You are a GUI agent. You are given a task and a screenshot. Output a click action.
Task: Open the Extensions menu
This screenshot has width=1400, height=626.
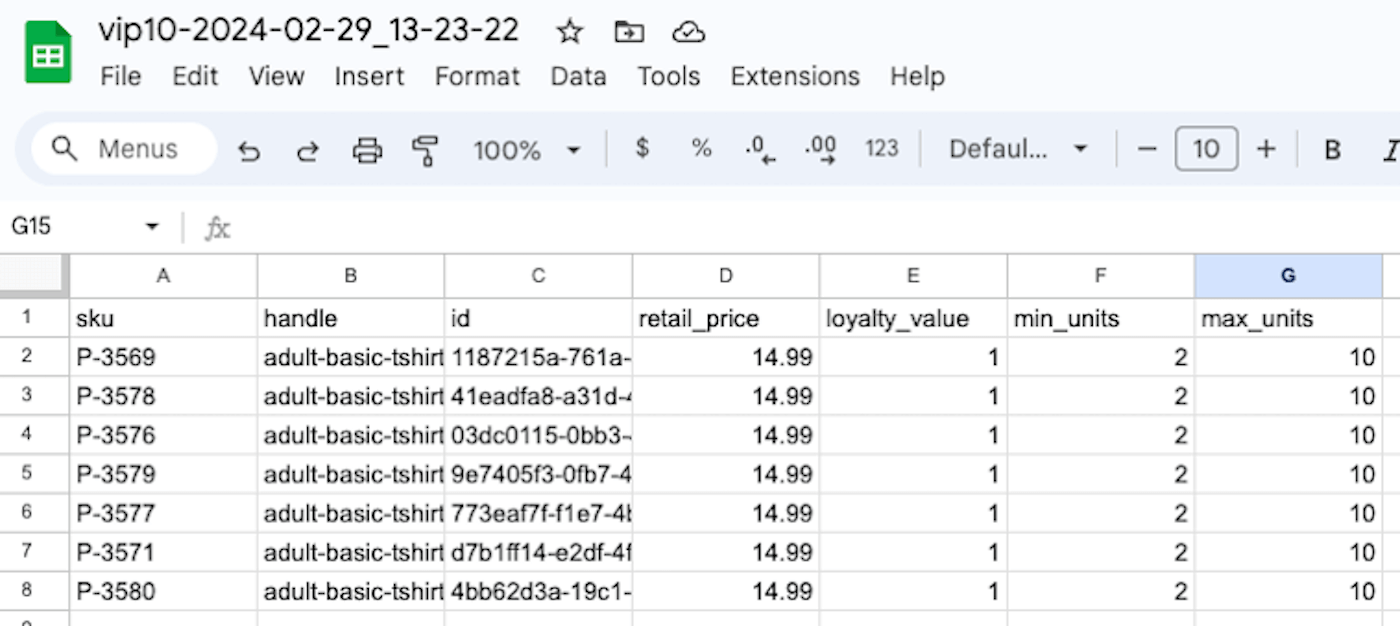click(795, 77)
